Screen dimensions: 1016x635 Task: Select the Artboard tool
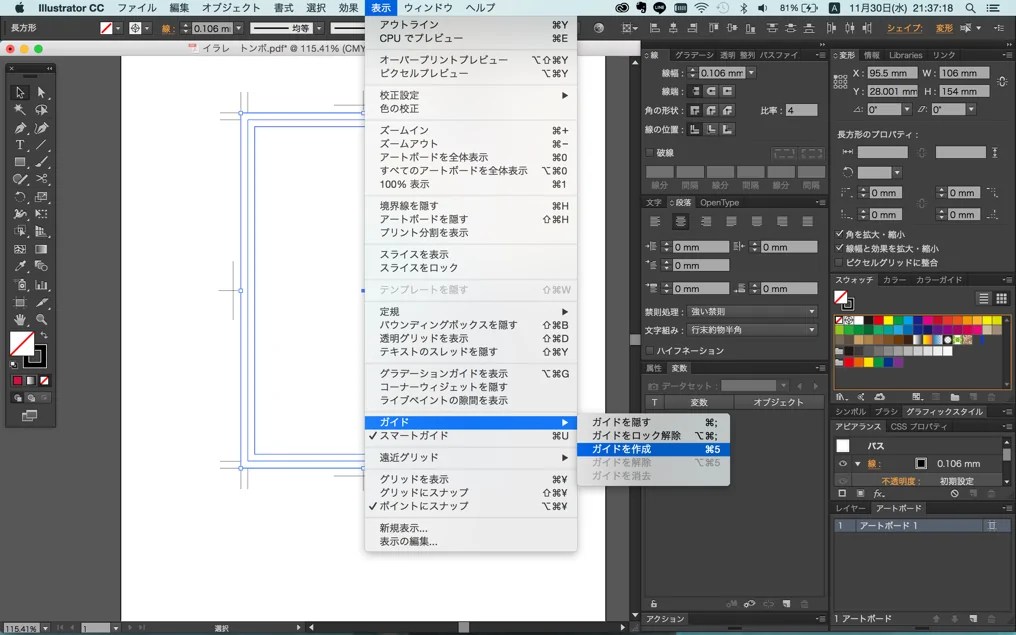tap(20, 302)
